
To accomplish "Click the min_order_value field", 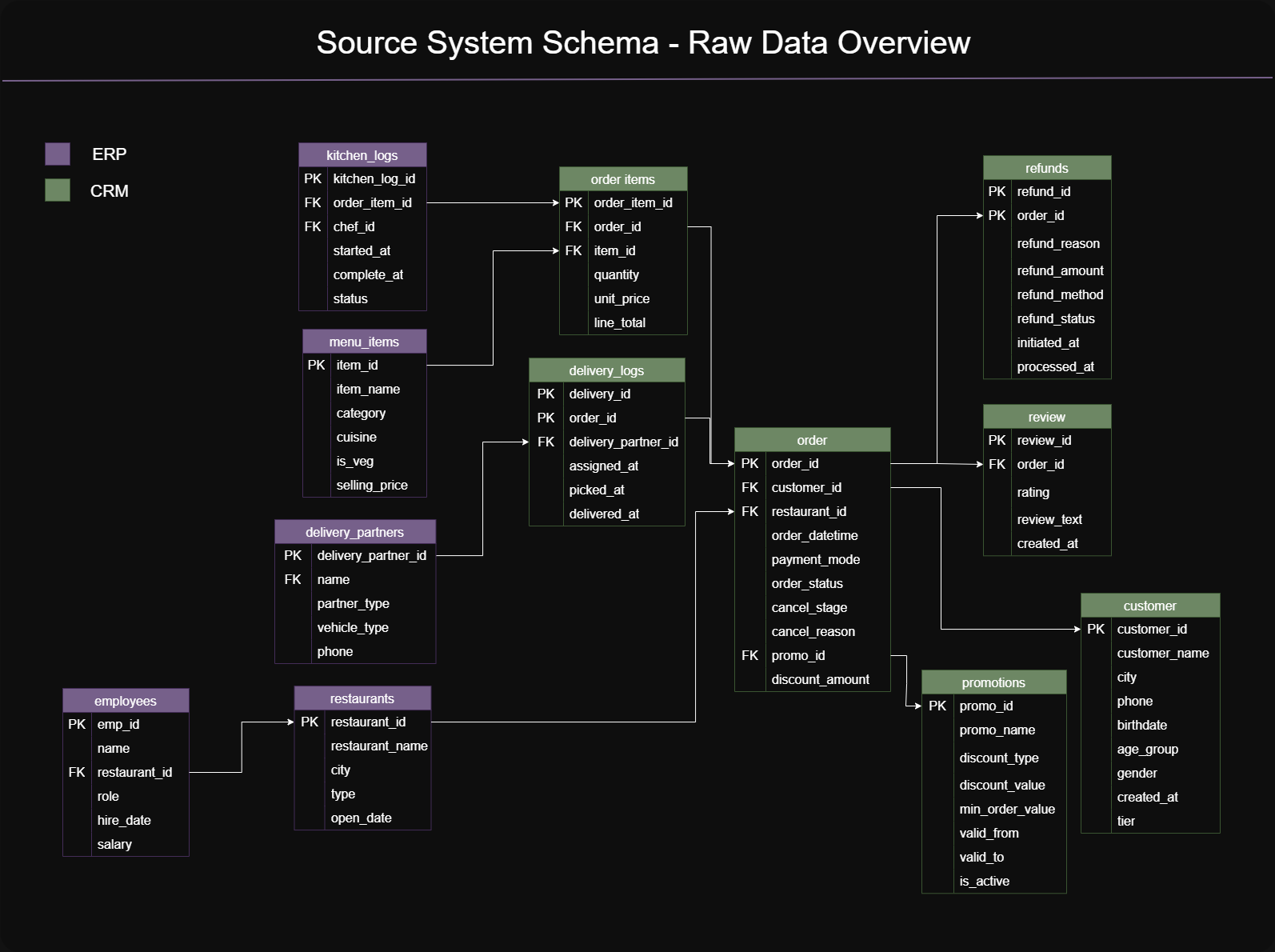I will tap(1007, 809).
